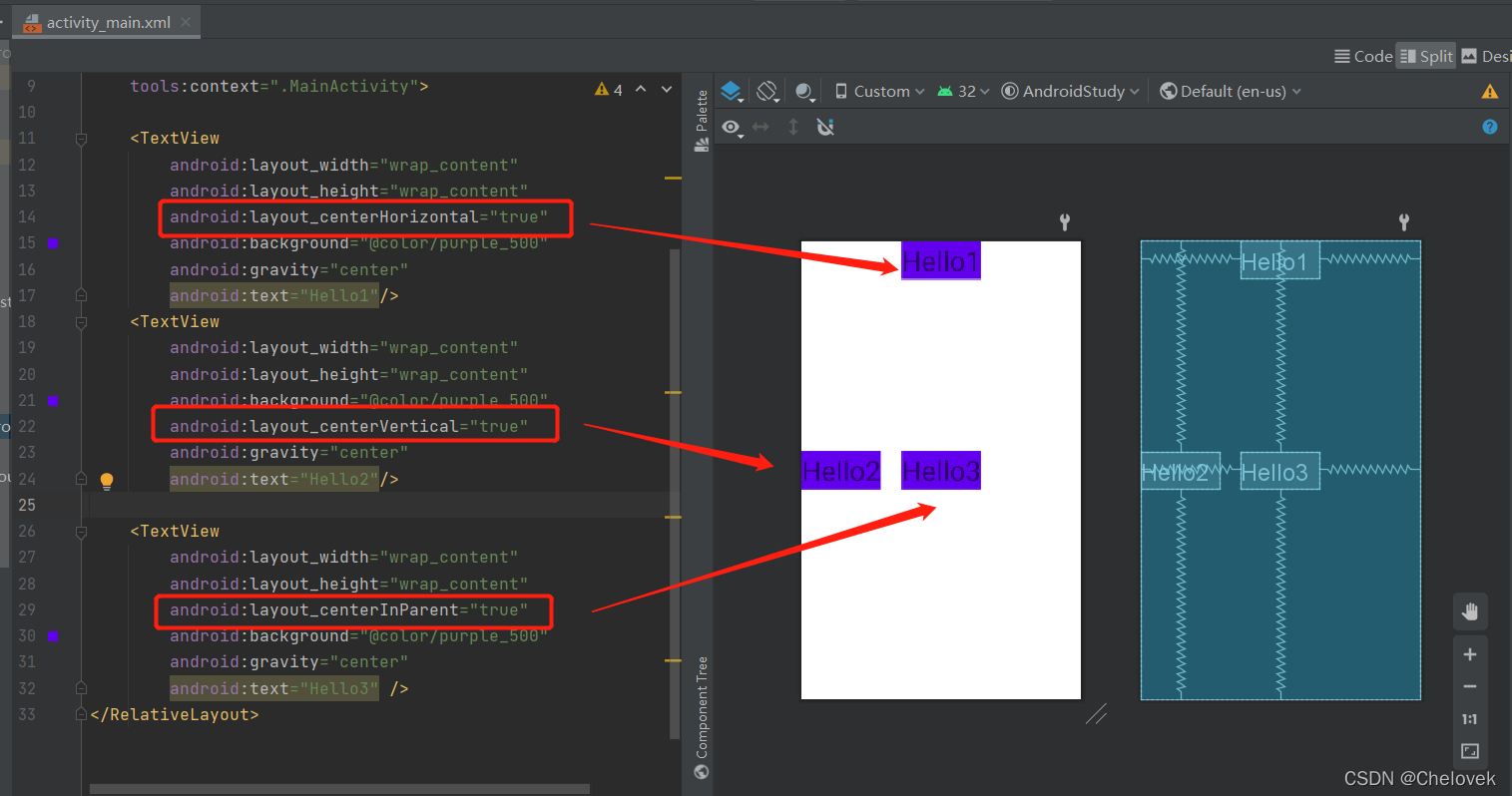Close the activity_main.xml tab
The width and height of the screenshot is (1512, 796).
pyautogui.click(x=186, y=22)
